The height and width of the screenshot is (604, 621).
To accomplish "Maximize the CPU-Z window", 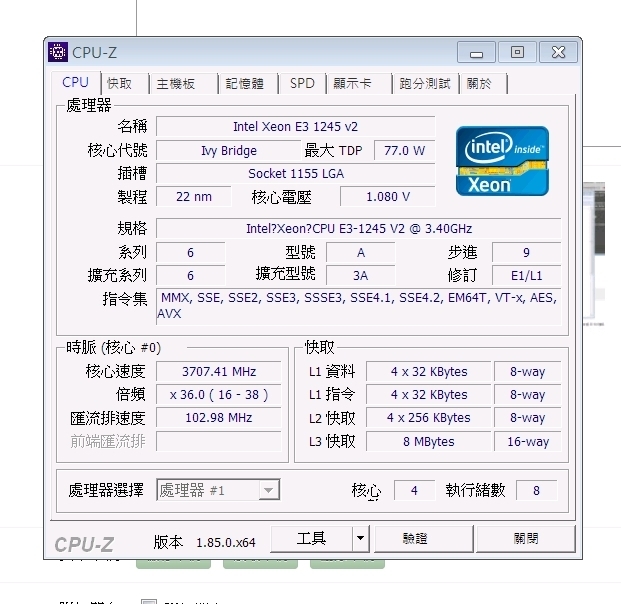I will point(517,52).
